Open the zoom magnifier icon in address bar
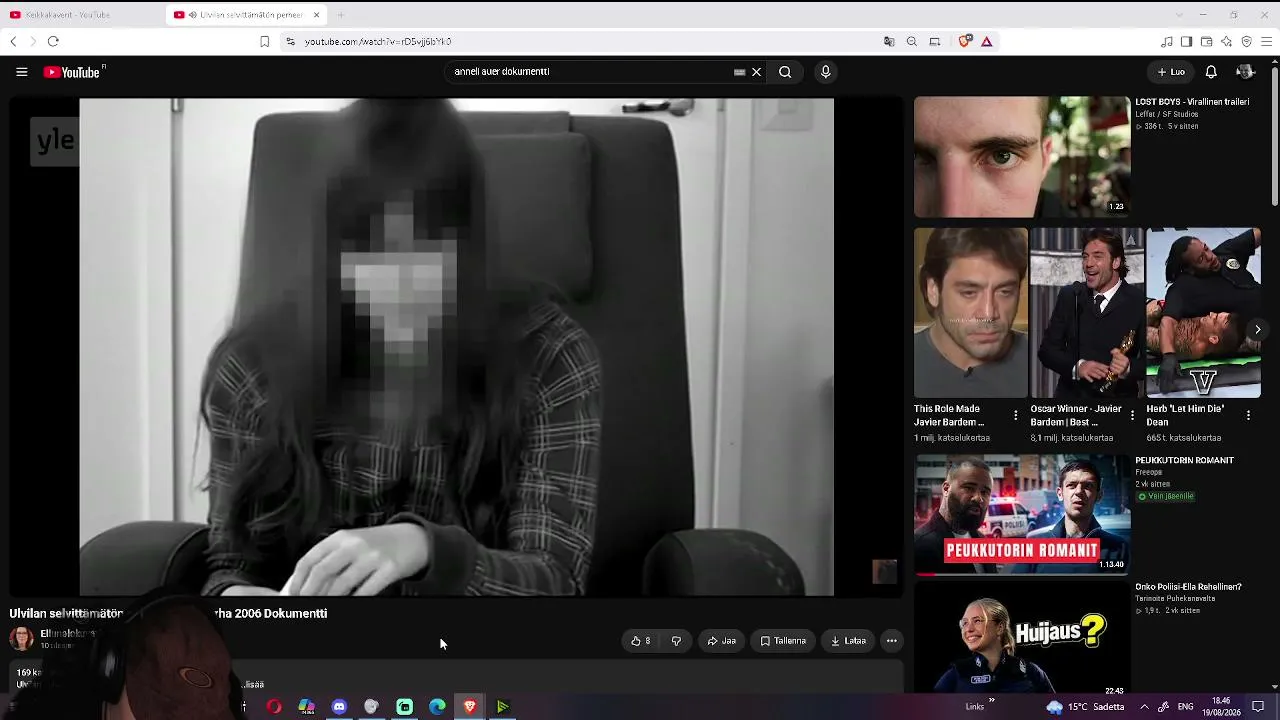The height and width of the screenshot is (720, 1280). [912, 41]
